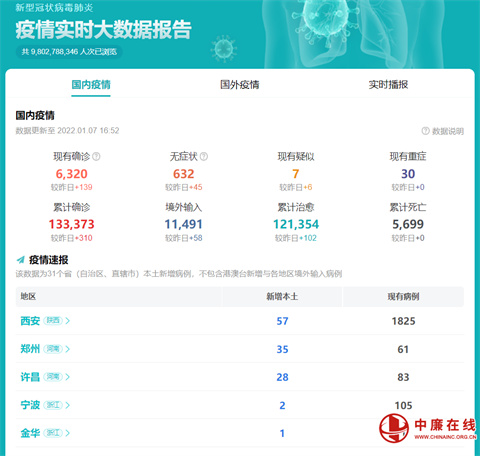The height and width of the screenshot is (456, 480).
Task: Click 金华's 新增本土 value 1
Action: coord(282,433)
